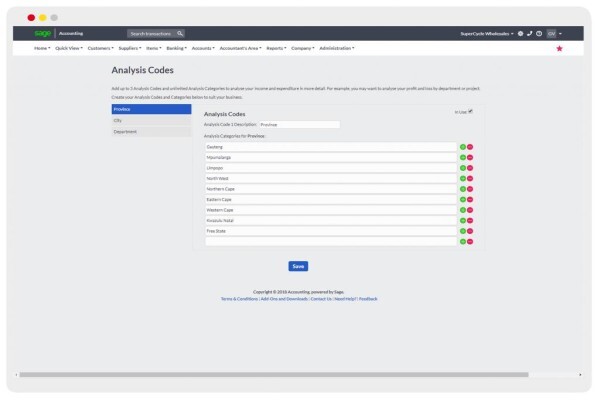Click red remove icon on the empty row
The height and width of the screenshot is (400, 600).
coord(470,242)
